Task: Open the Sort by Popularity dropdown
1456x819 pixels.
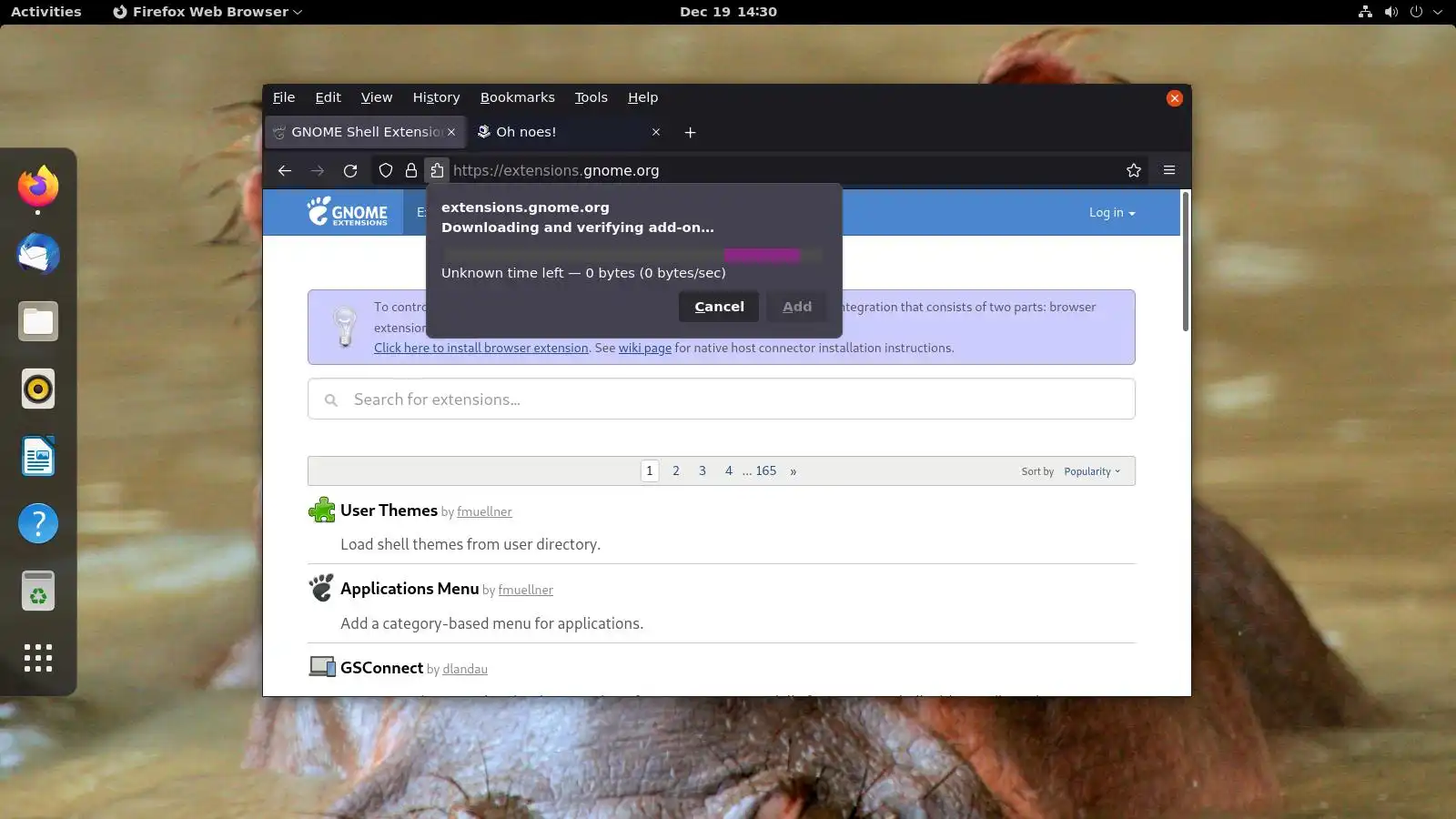Action: pos(1092,471)
